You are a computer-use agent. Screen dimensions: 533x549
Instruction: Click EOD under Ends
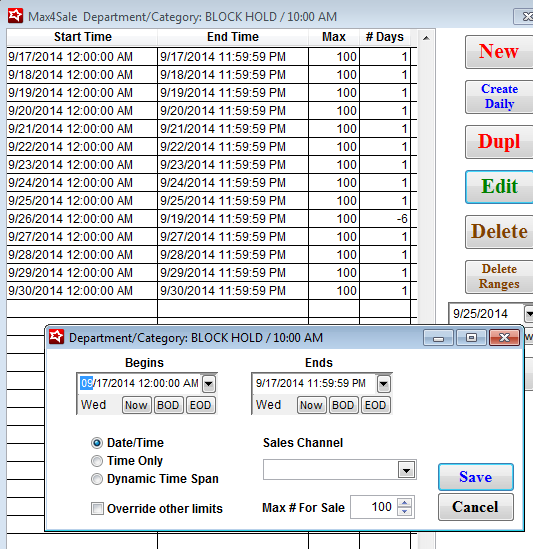click(x=375, y=405)
